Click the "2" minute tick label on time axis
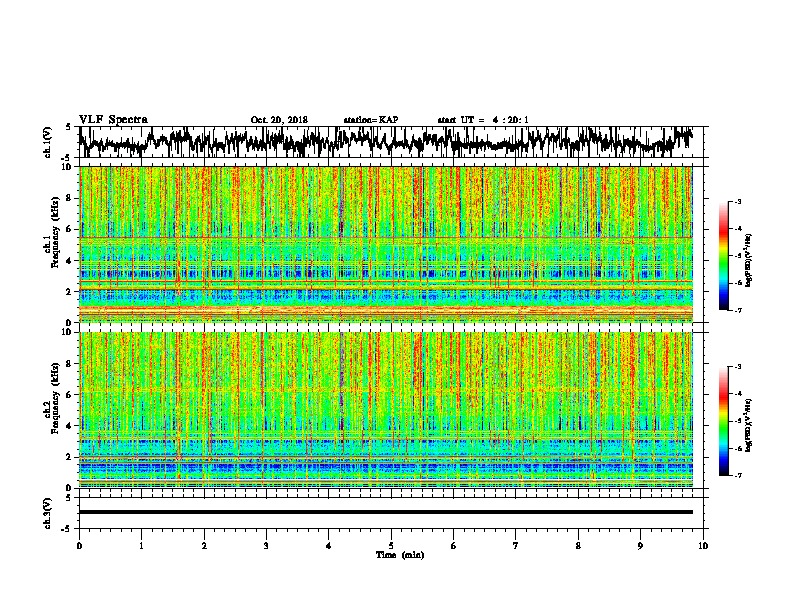This screenshot has width=792, height=612. [x=204, y=546]
